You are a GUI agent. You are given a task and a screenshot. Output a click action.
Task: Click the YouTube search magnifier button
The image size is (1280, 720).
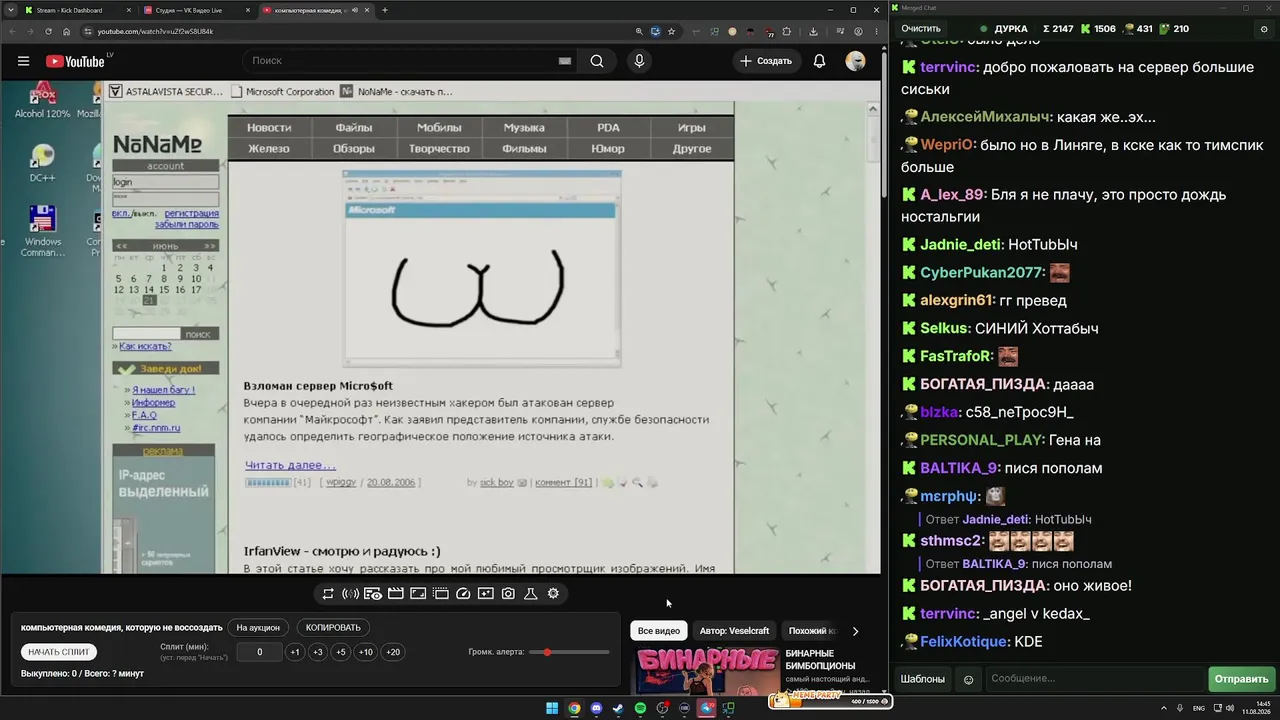click(x=597, y=61)
